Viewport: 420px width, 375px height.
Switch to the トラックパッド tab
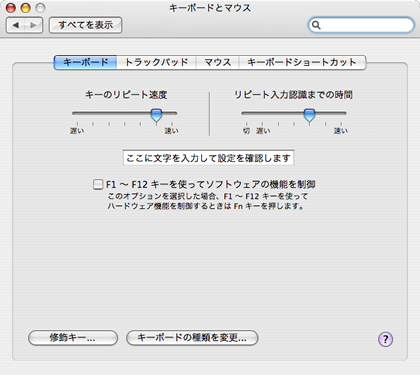(156, 62)
